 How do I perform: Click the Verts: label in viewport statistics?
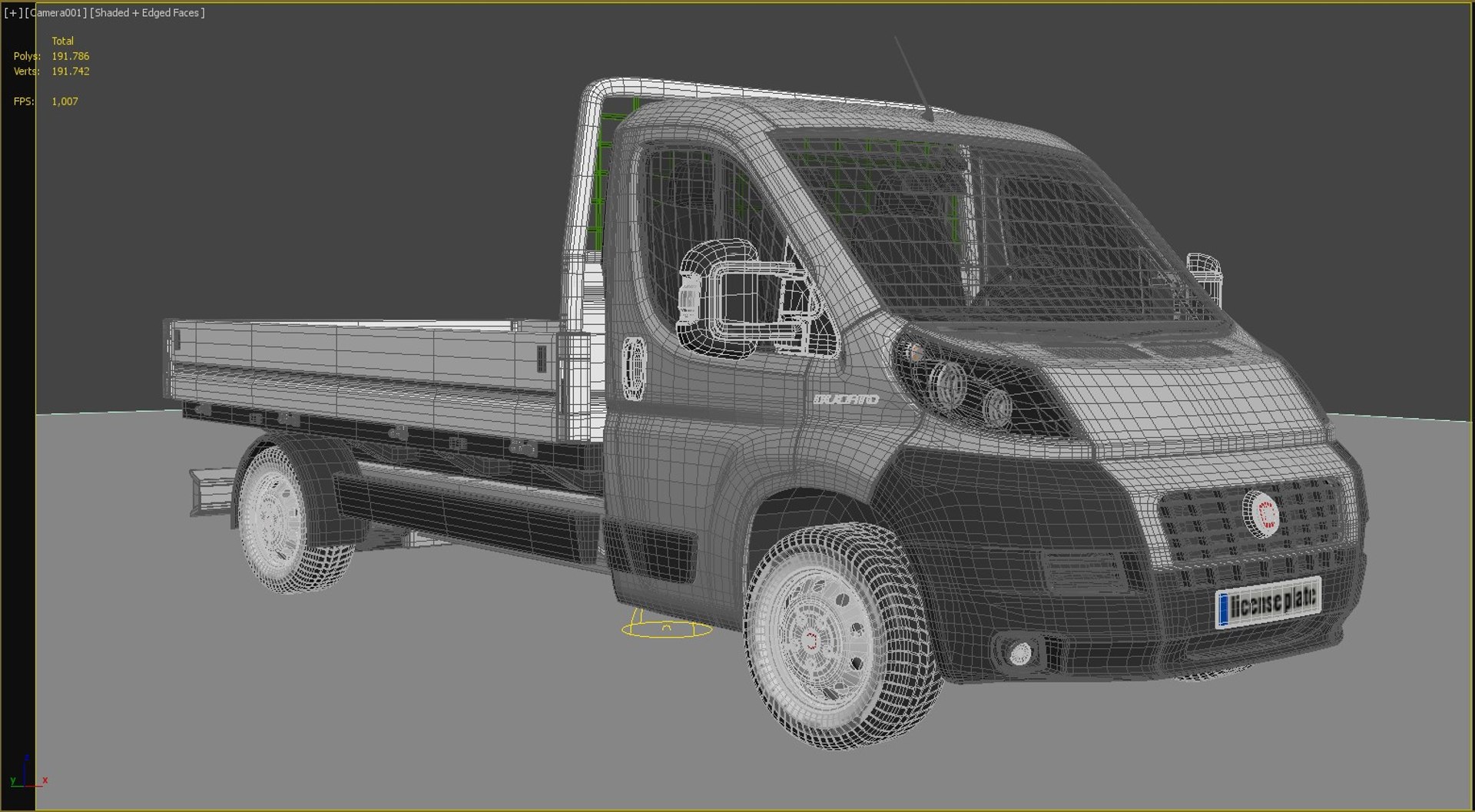point(27,71)
